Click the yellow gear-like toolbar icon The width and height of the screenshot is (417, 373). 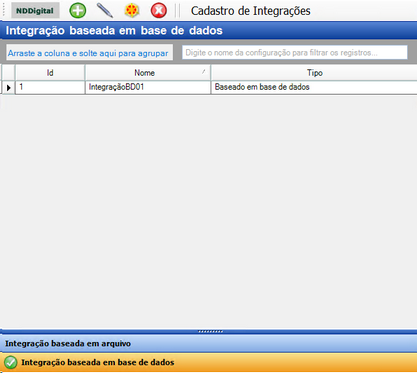[132, 10]
